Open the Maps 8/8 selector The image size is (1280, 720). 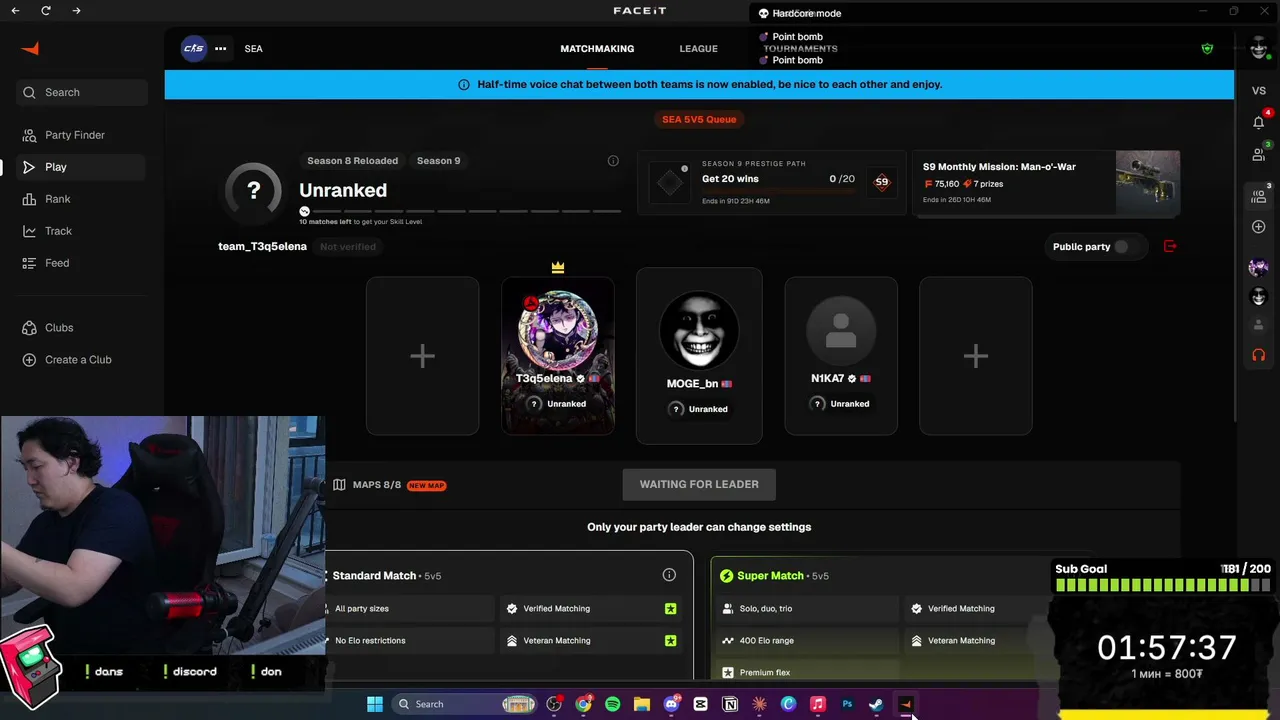(x=389, y=485)
